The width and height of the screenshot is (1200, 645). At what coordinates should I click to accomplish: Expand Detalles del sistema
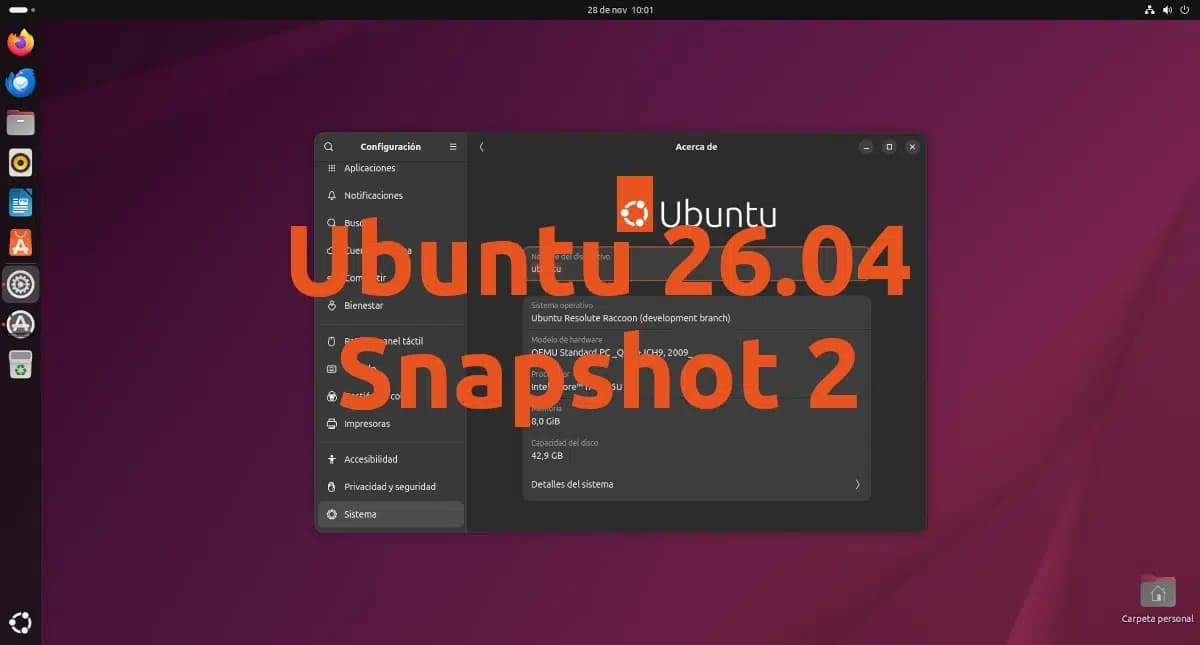[x=696, y=484]
